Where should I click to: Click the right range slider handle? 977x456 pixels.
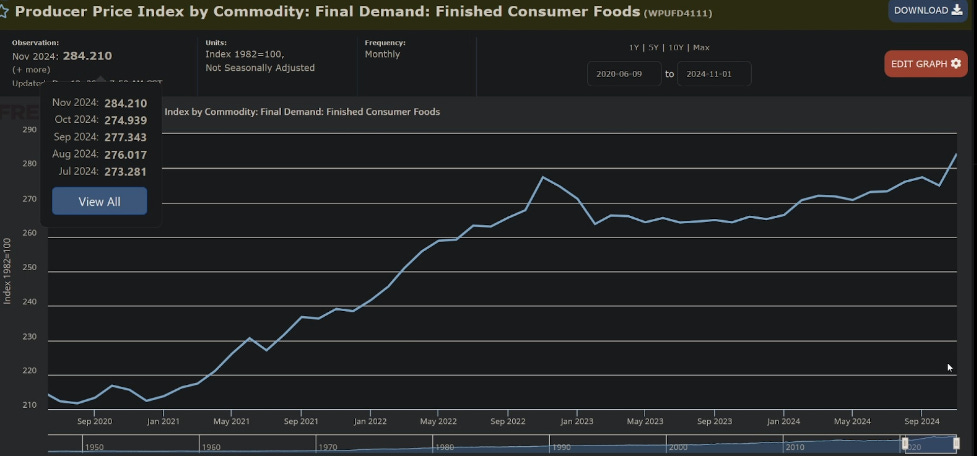pos(956,443)
